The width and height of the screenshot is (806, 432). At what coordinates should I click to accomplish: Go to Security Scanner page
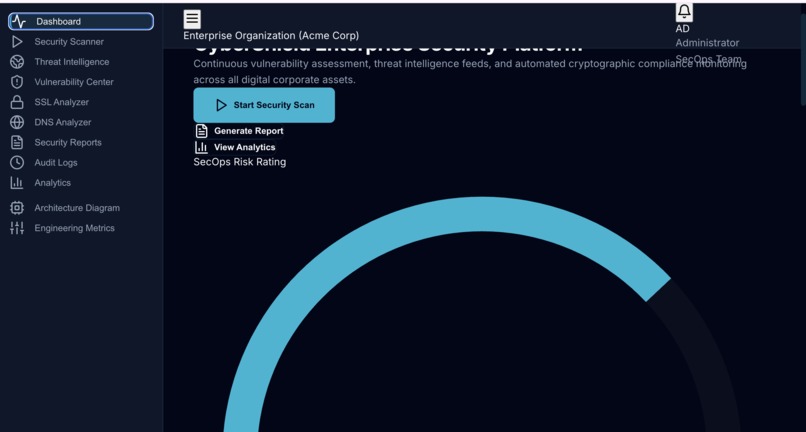[x=81, y=42]
